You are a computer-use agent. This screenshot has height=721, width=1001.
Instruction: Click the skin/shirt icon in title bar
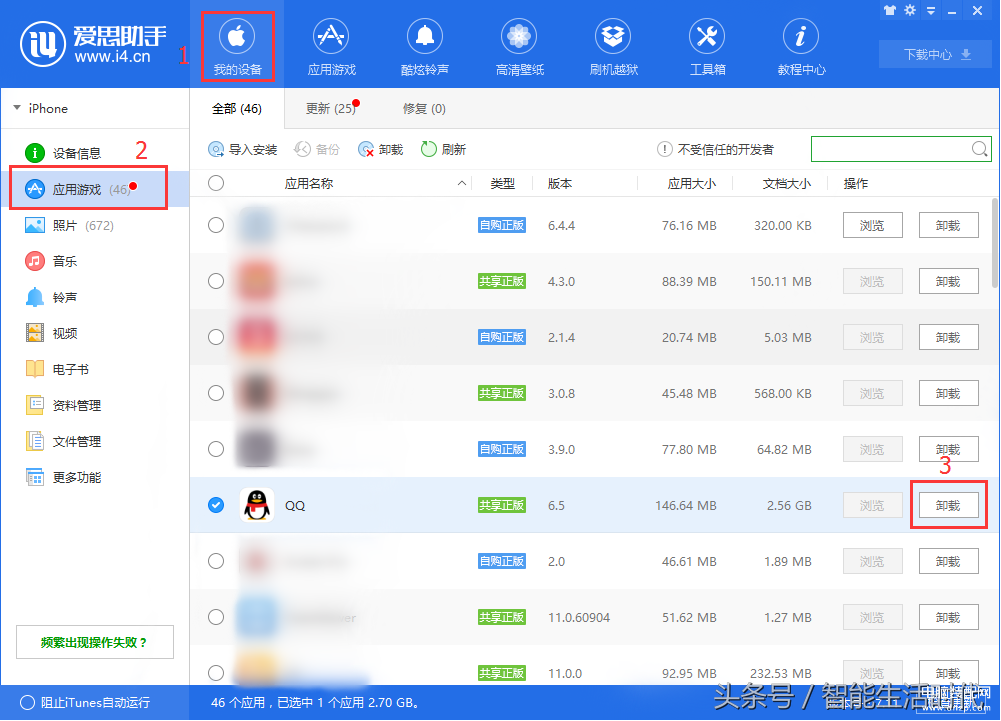coord(890,10)
